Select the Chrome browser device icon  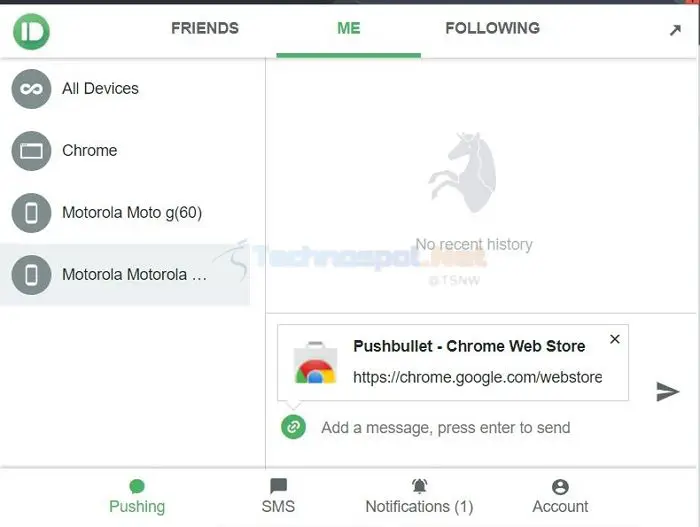tap(31, 151)
